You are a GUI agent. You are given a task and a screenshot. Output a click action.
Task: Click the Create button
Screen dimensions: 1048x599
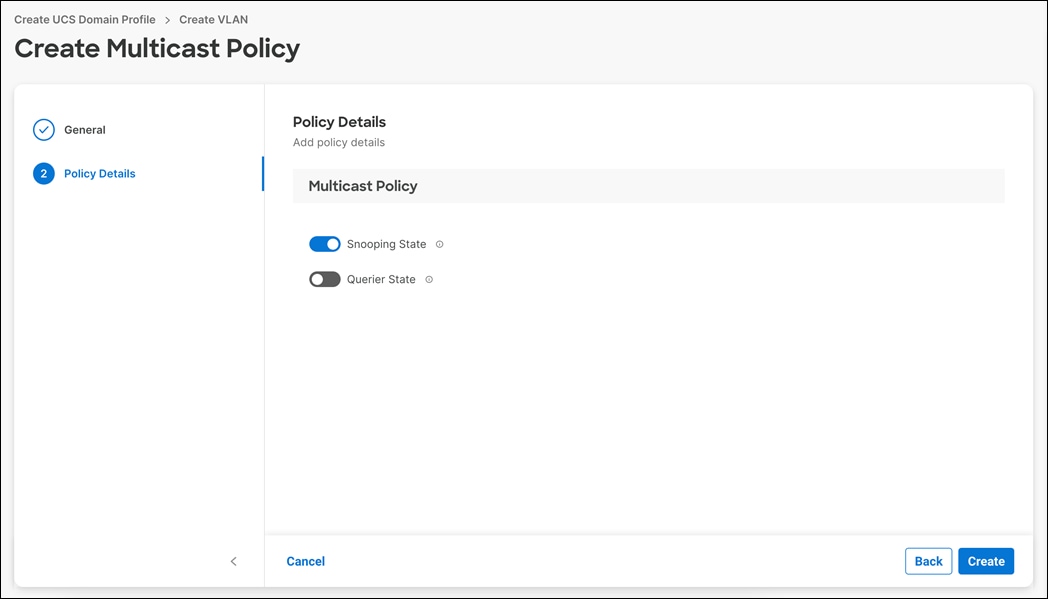click(x=986, y=561)
